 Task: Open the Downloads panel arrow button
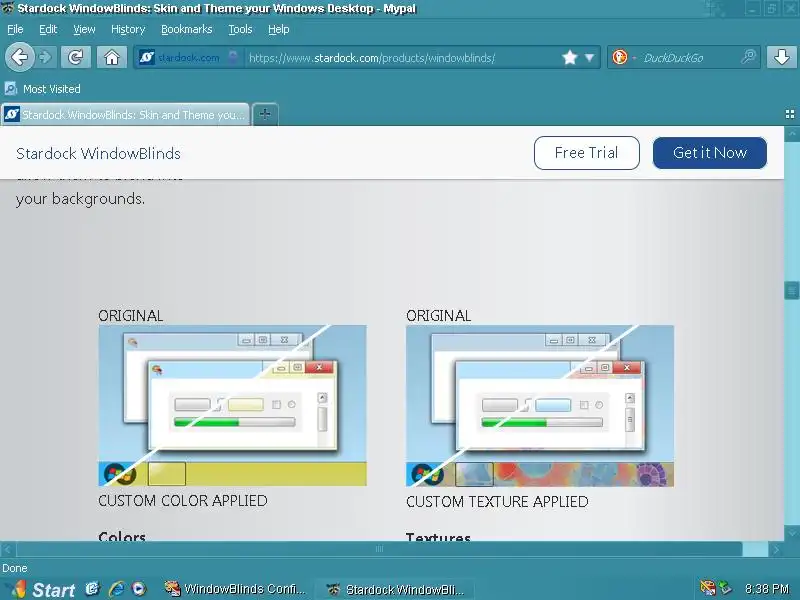tap(781, 57)
